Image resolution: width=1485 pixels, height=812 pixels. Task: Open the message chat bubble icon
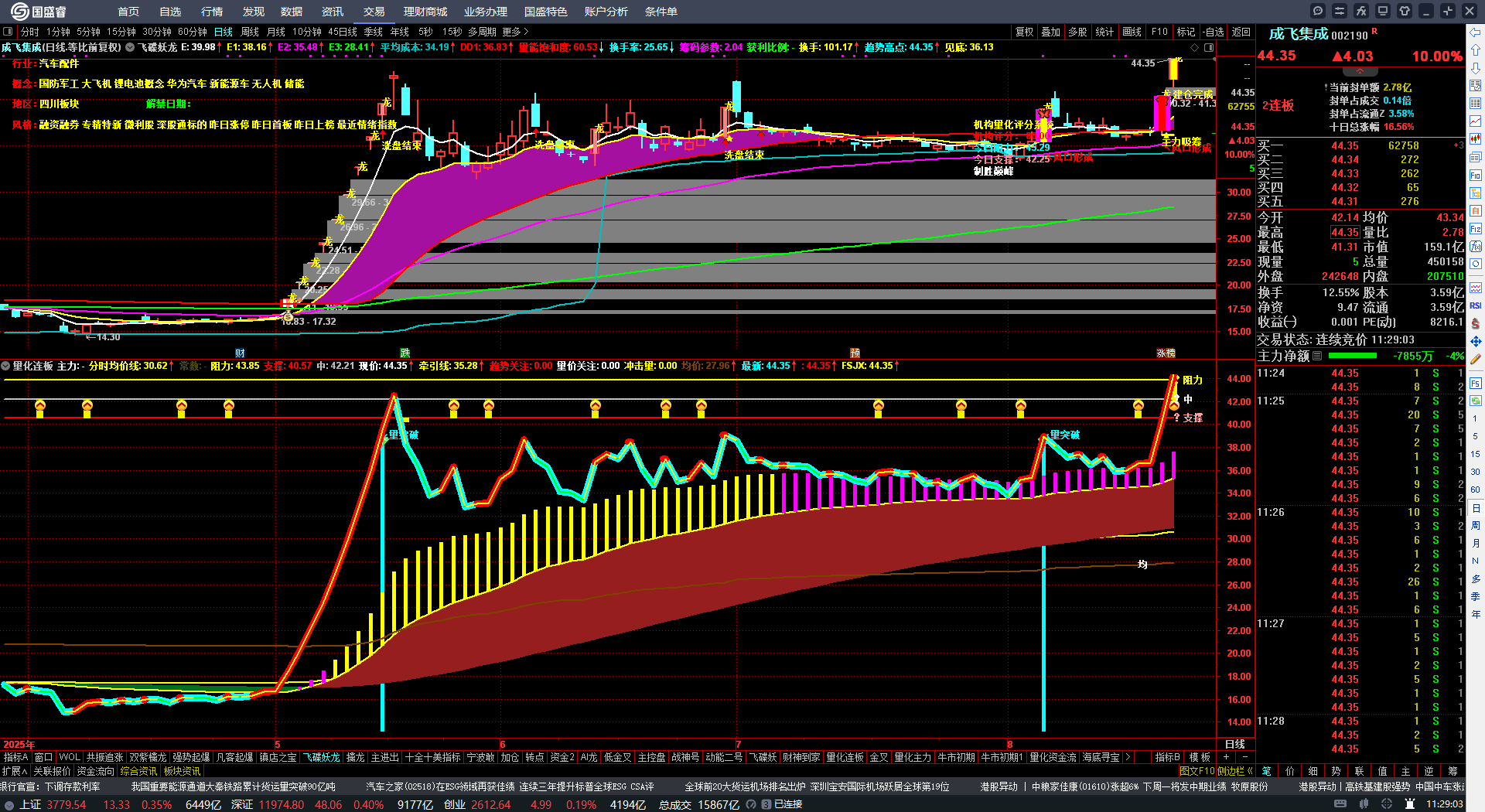pyautogui.click(x=1318, y=11)
